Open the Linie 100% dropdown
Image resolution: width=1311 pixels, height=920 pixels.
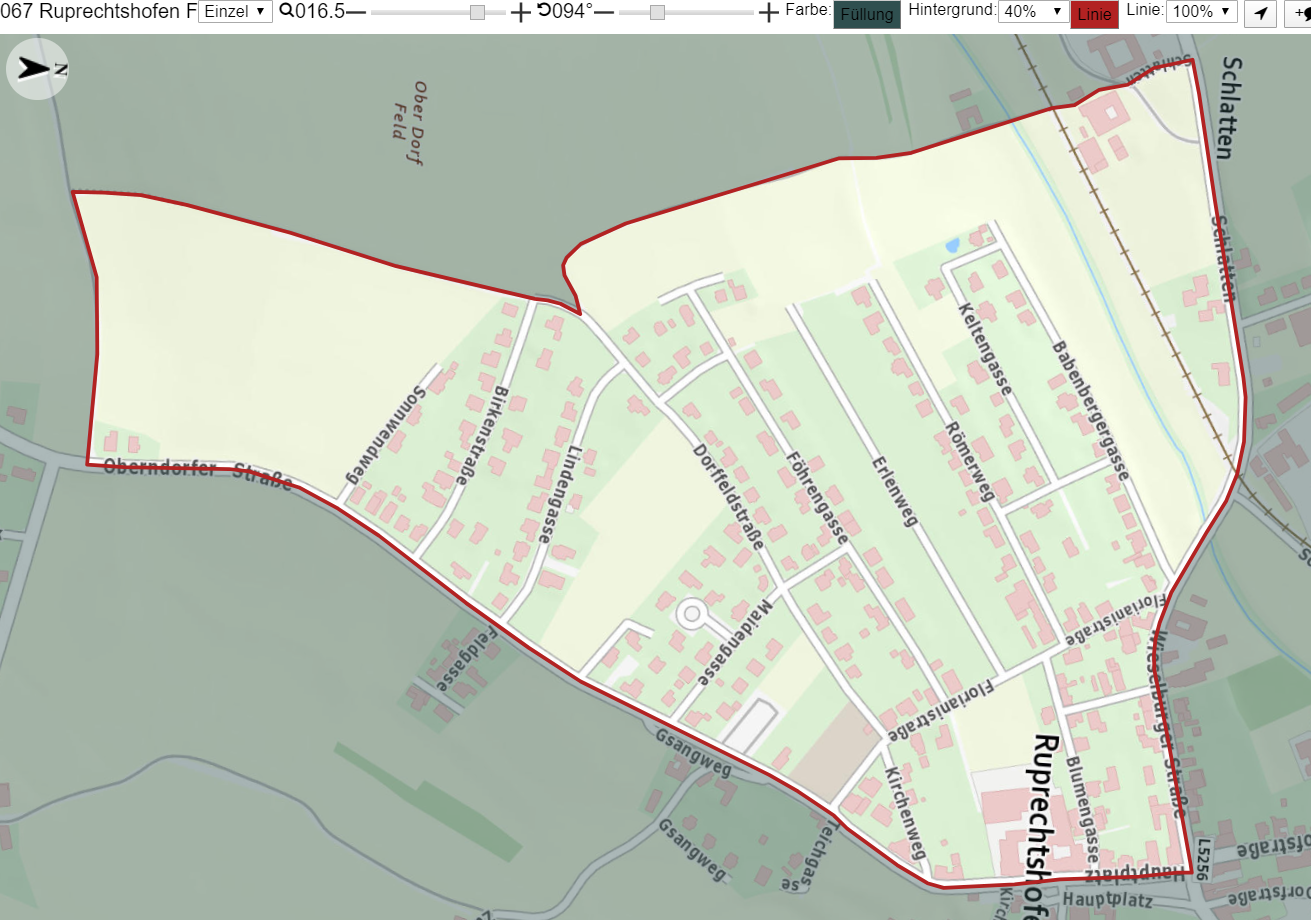(x=1202, y=12)
